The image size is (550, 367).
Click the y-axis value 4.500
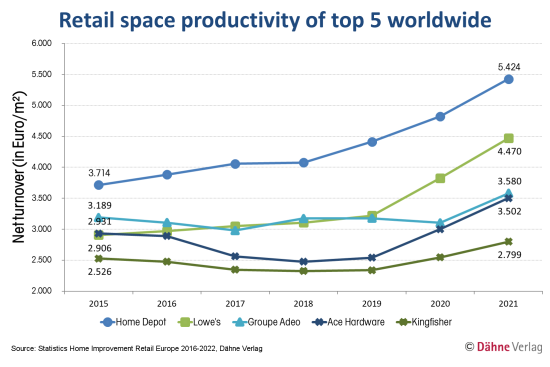pyautogui.click(x=41, y=136)
